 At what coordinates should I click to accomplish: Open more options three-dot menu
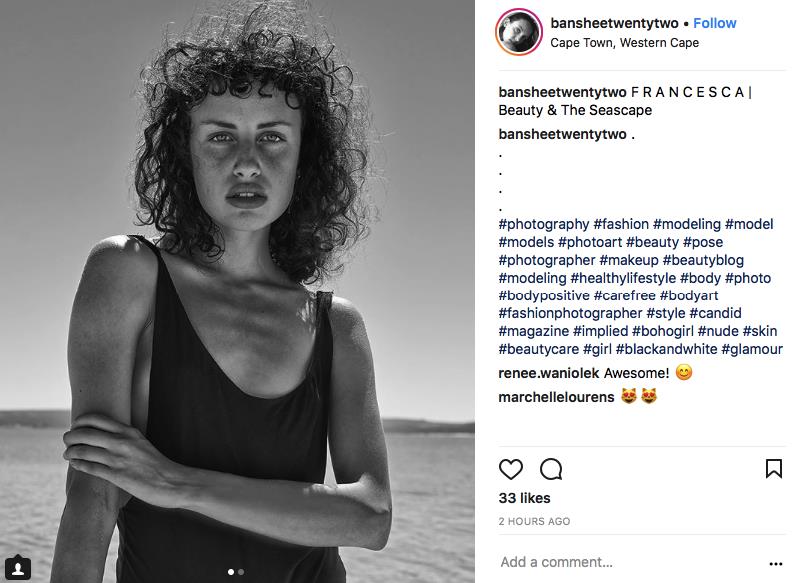click(776, 563)
